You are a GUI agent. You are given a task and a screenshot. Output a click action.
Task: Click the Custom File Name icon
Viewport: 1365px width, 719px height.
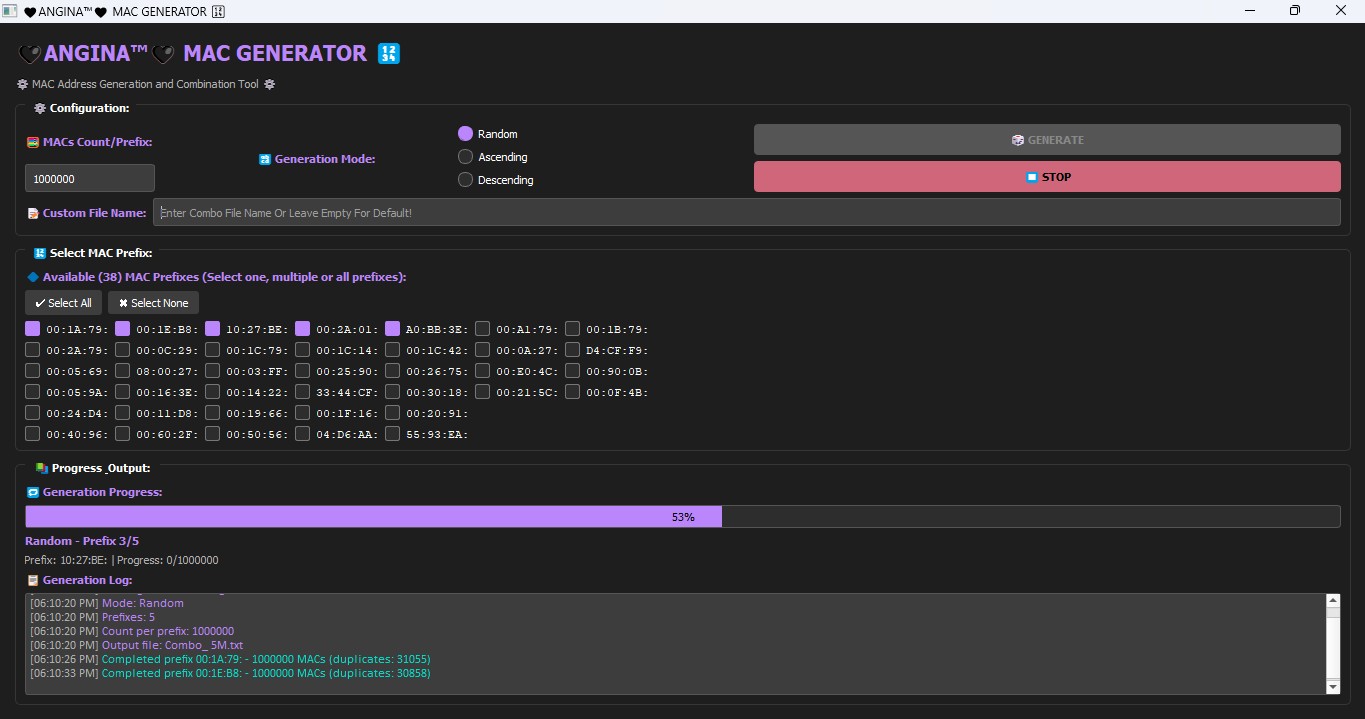pos(33,213)
